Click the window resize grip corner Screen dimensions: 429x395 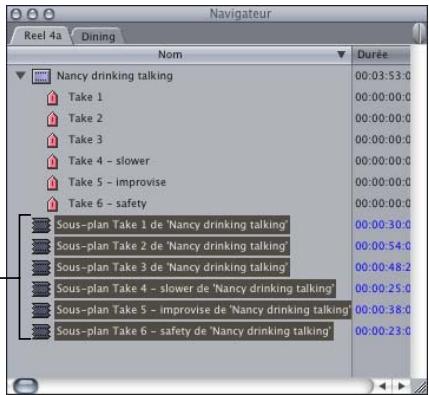419,386
